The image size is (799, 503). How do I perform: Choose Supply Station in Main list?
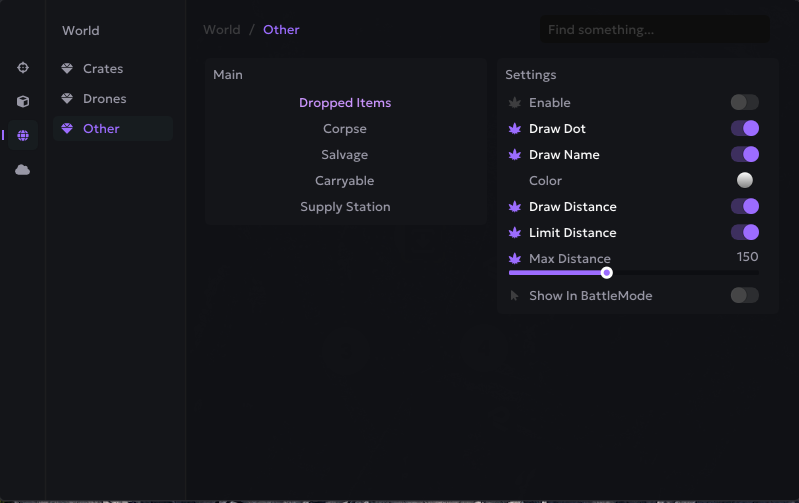click(x=345, y=207)
